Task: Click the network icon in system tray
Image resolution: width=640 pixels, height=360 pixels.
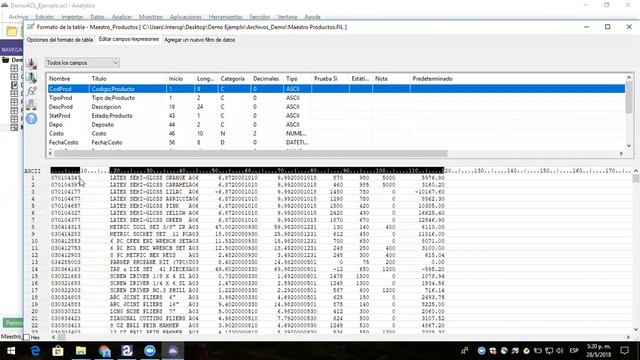Action: click(x=549, y=351)
